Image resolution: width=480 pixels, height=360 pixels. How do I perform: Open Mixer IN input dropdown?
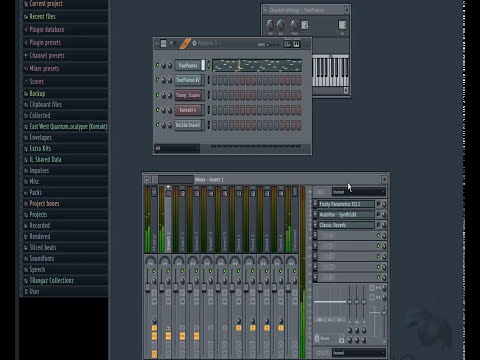(x=359, y=192)
